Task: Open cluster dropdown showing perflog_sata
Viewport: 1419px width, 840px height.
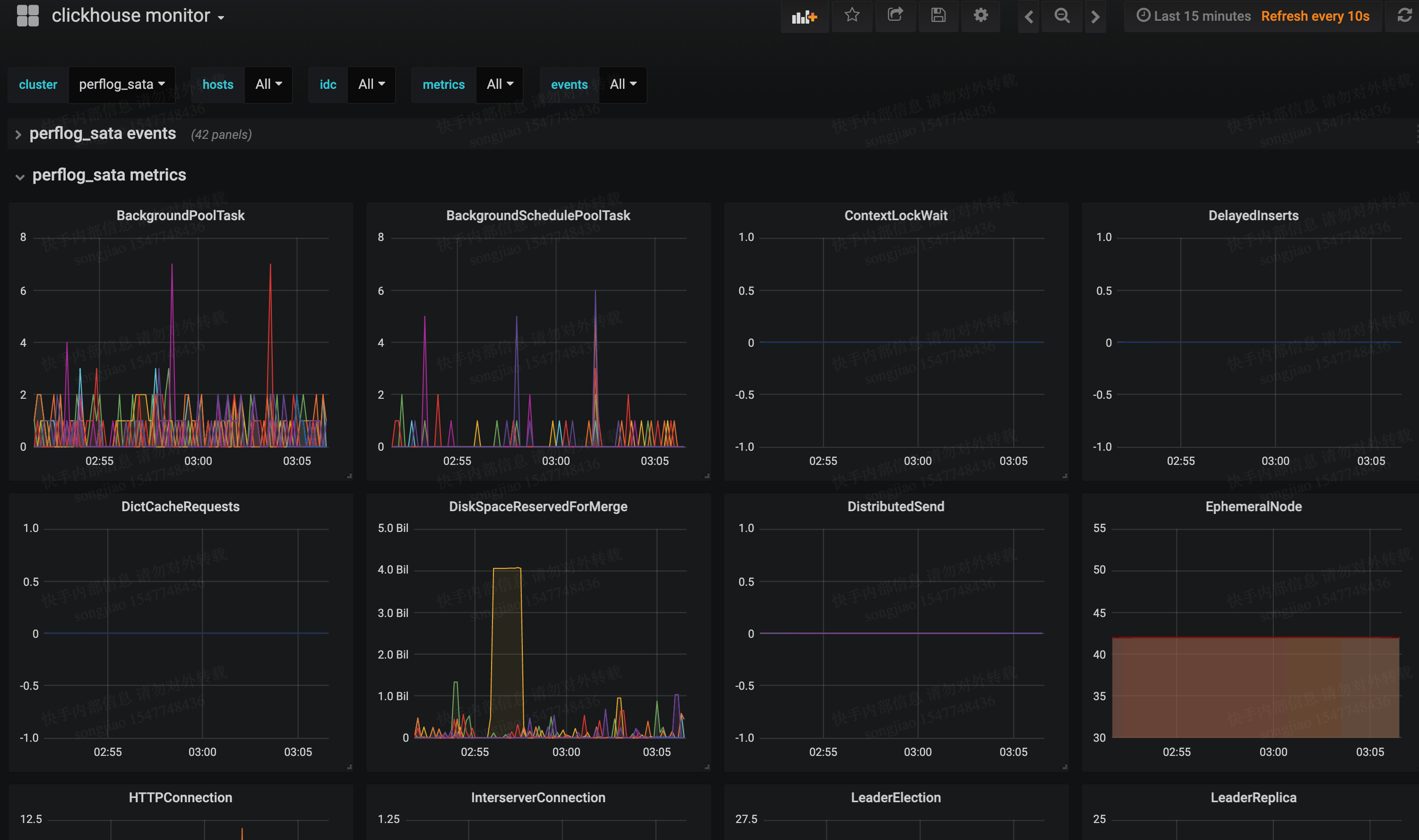Action: (122, 85)
